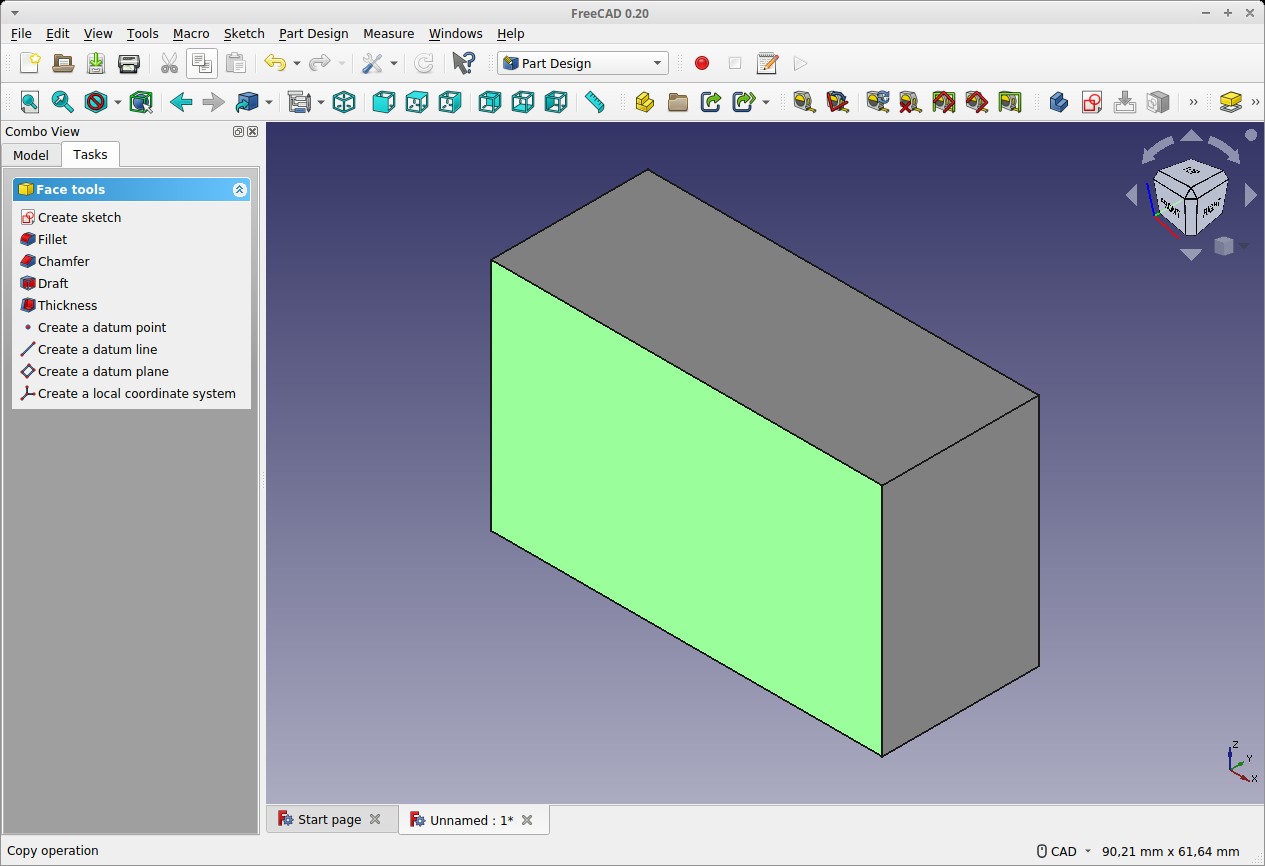
Task: Click the red macro recording button
Action: [702, 63]
